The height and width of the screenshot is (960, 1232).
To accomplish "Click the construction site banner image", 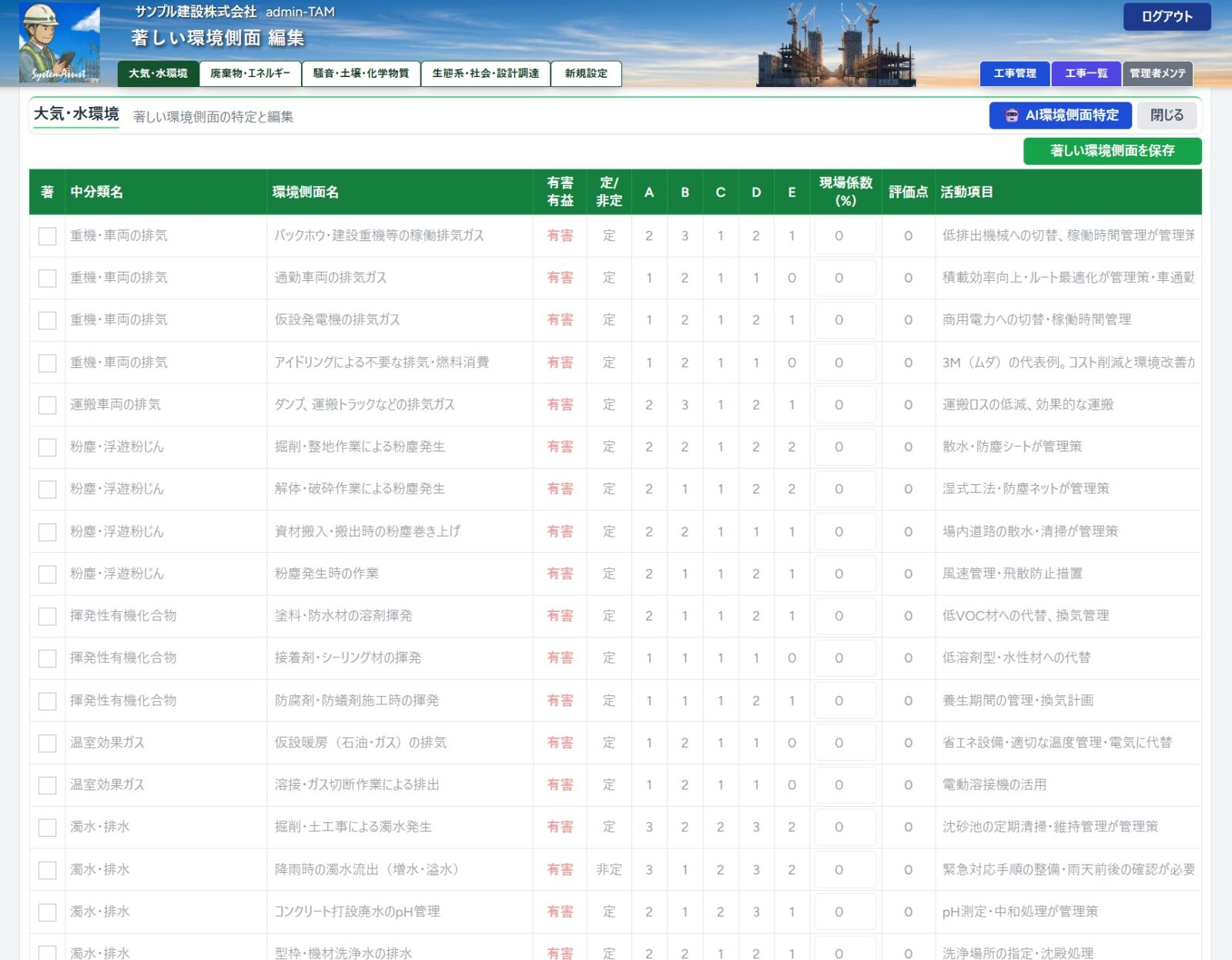I will coord(836,44).
